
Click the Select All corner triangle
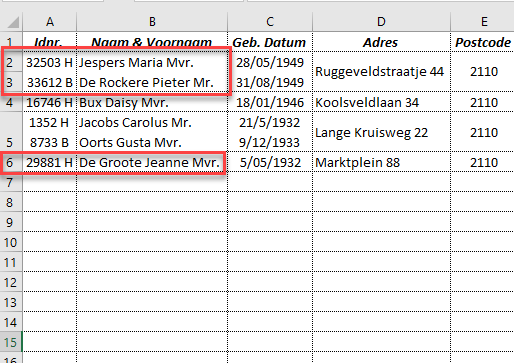(x=13, y=22)
